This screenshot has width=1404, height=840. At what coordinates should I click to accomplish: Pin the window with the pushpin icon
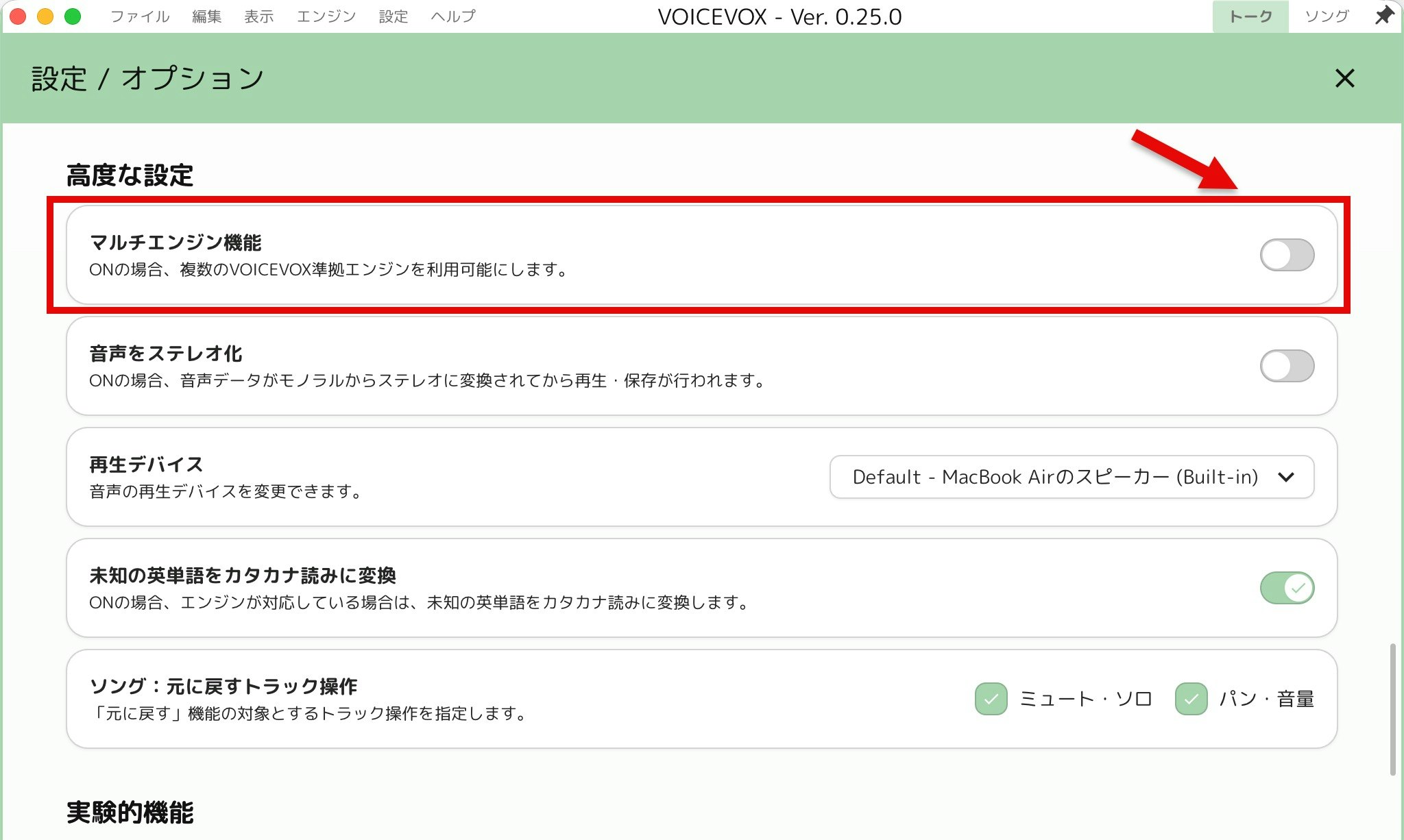point(1383,16)
